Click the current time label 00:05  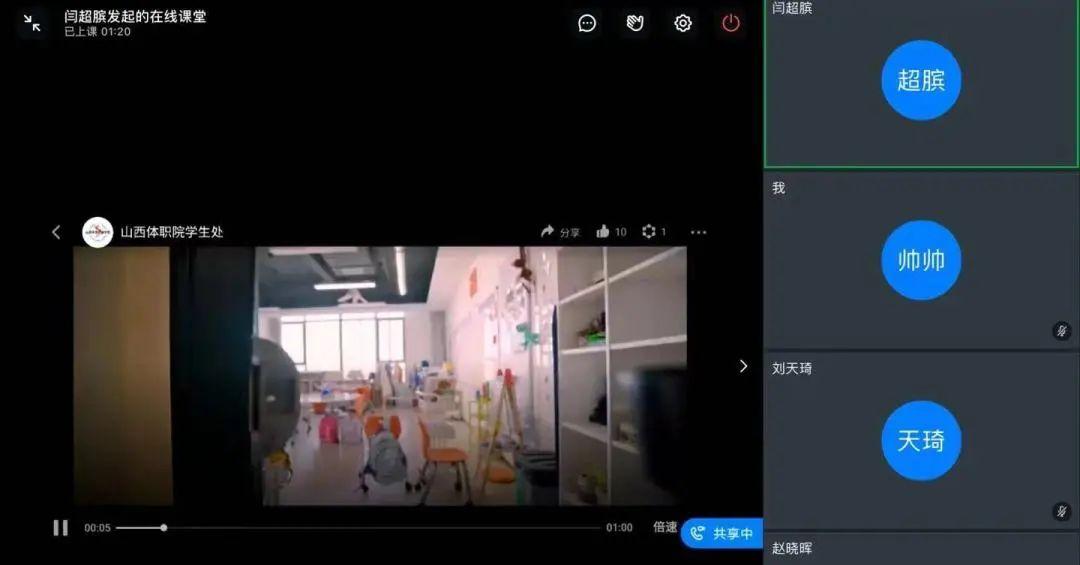[x=97, y=528]
